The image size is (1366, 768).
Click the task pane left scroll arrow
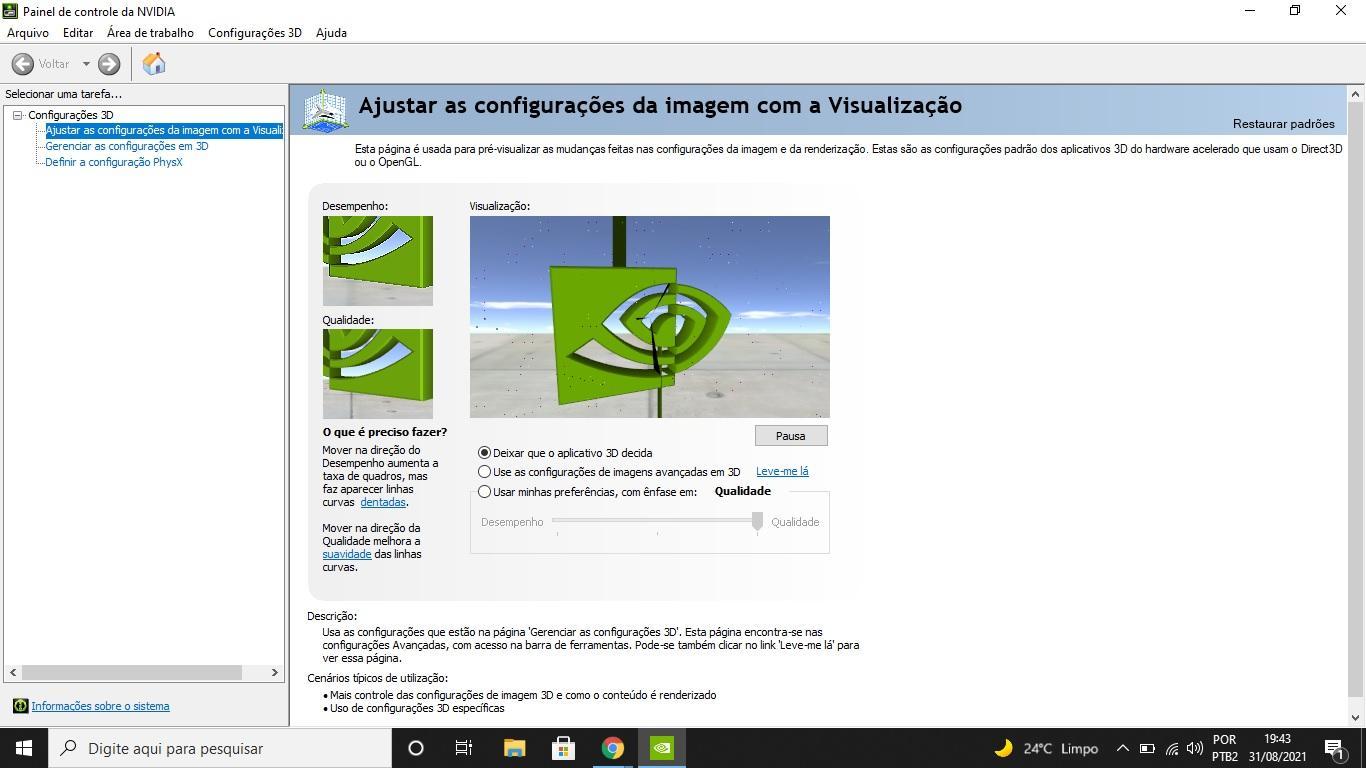click(x=13, y=673)
